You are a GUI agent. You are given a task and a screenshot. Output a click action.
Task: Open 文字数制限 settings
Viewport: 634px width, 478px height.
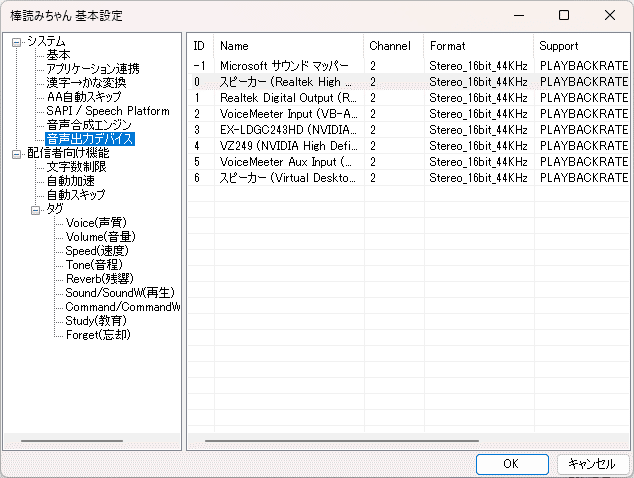click(x=76, y=167)
